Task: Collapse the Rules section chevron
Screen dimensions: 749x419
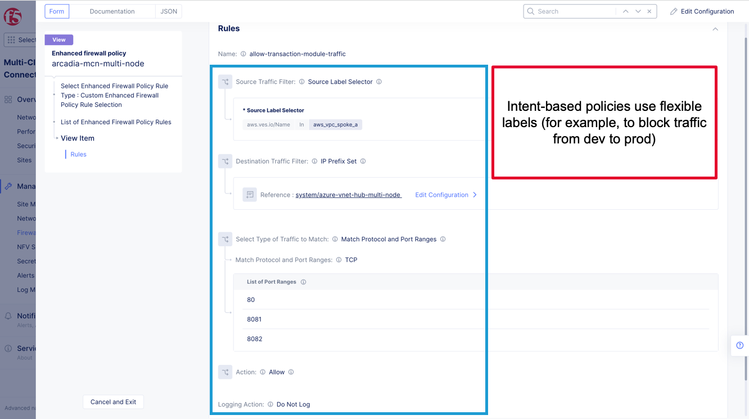Action: pyautogui.click(x=715, y=29)
